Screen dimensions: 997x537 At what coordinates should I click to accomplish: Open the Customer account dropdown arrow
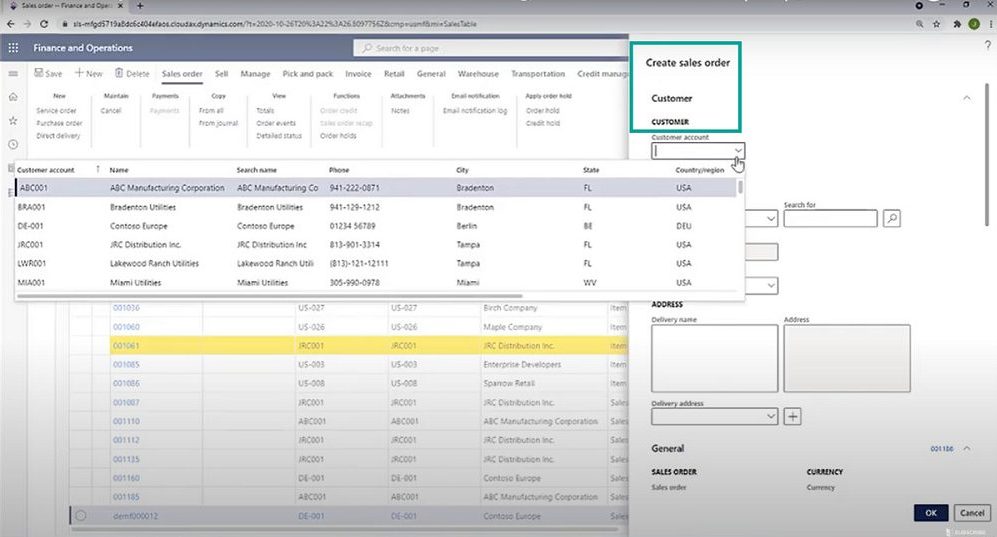click(x=737, y=151)
